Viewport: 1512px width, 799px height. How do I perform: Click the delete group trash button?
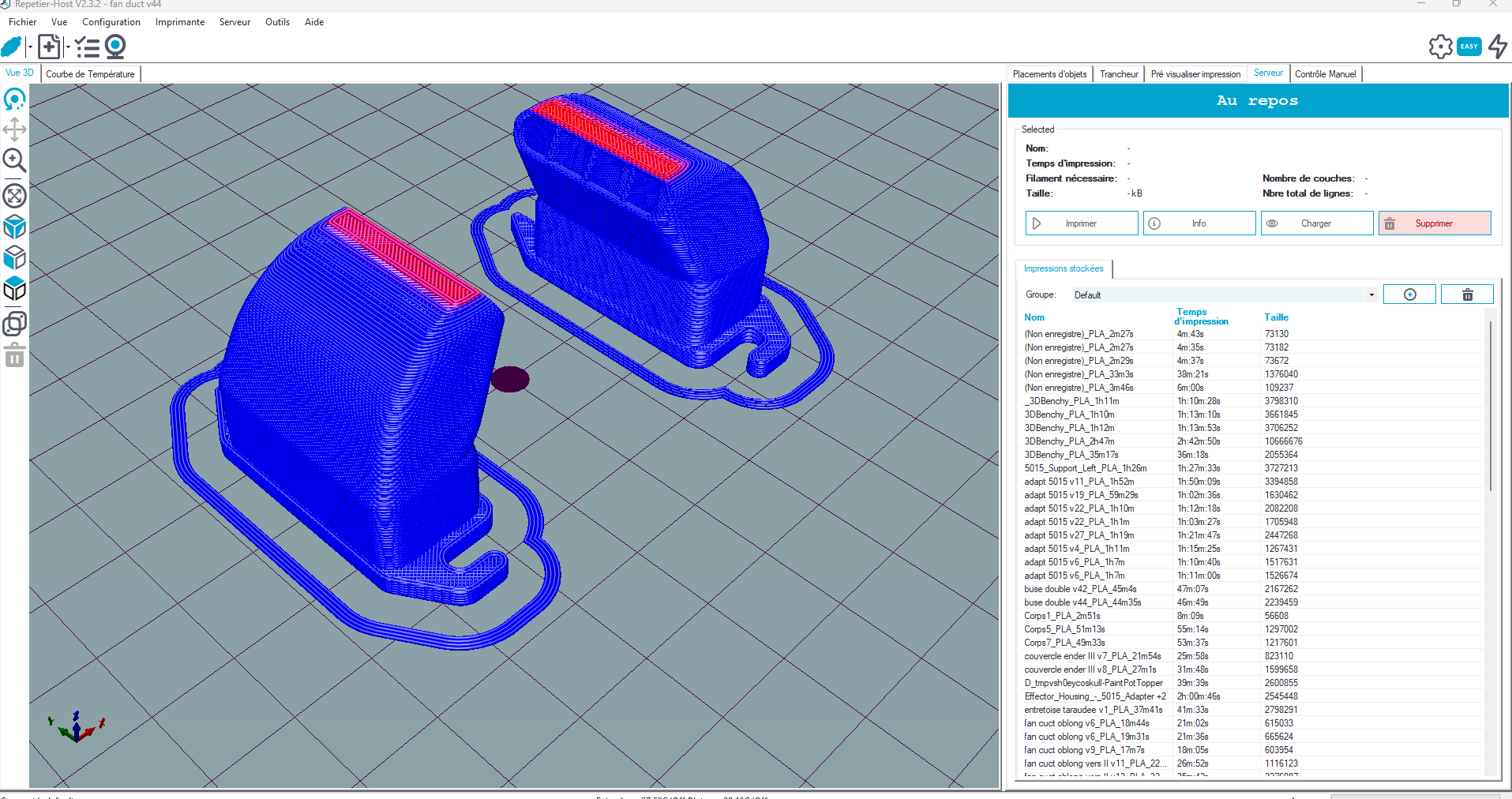click(1467, 294)
